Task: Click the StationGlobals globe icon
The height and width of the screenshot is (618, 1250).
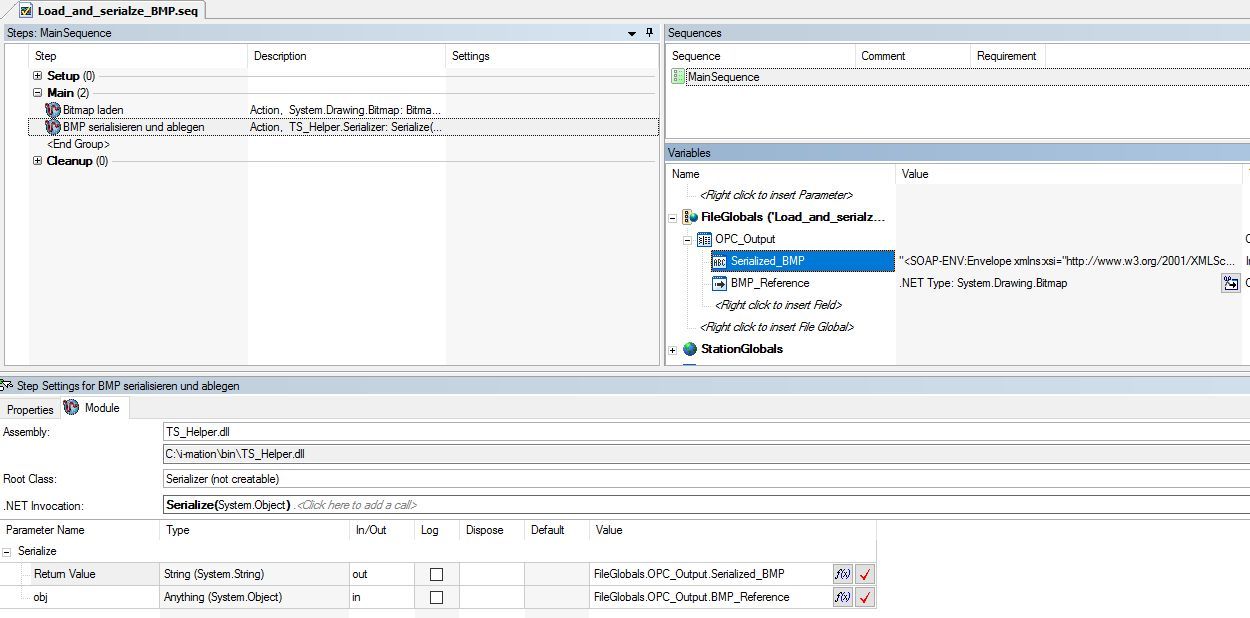Action: [x=689, y=350]
